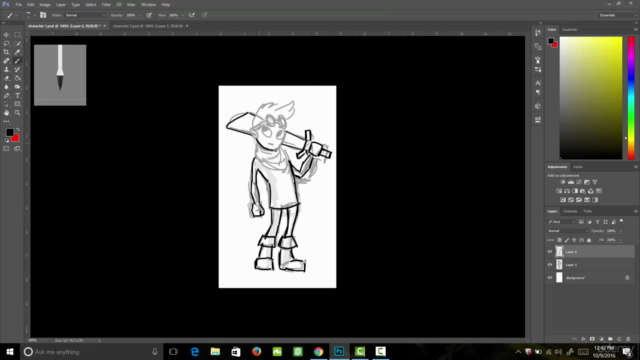Toggle pressure for size in options bar
The width and height of the screenshot is (640, 360).
tap(204, 15)
